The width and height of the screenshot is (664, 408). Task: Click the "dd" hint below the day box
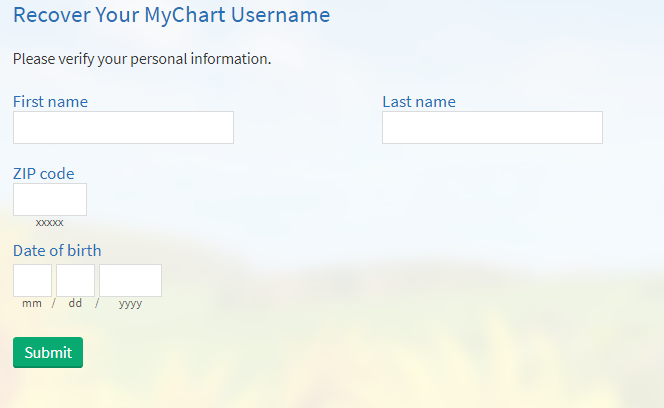click(75, 303)
